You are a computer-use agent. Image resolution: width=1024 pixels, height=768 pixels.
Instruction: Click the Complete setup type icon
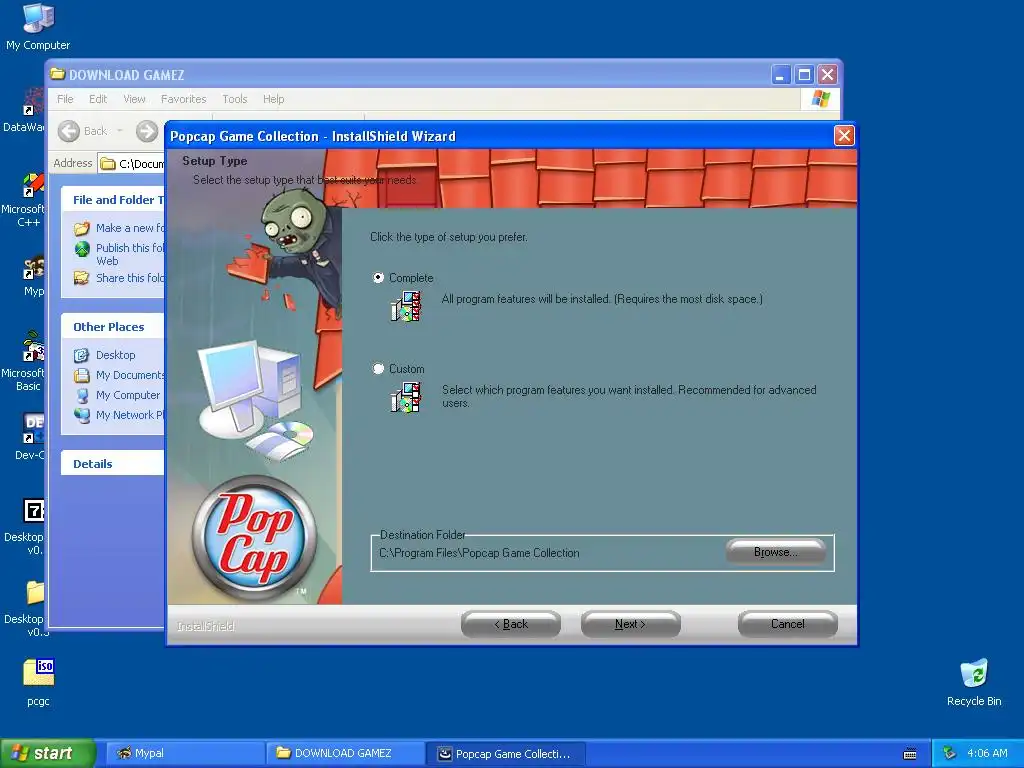[x=406, y=306]
